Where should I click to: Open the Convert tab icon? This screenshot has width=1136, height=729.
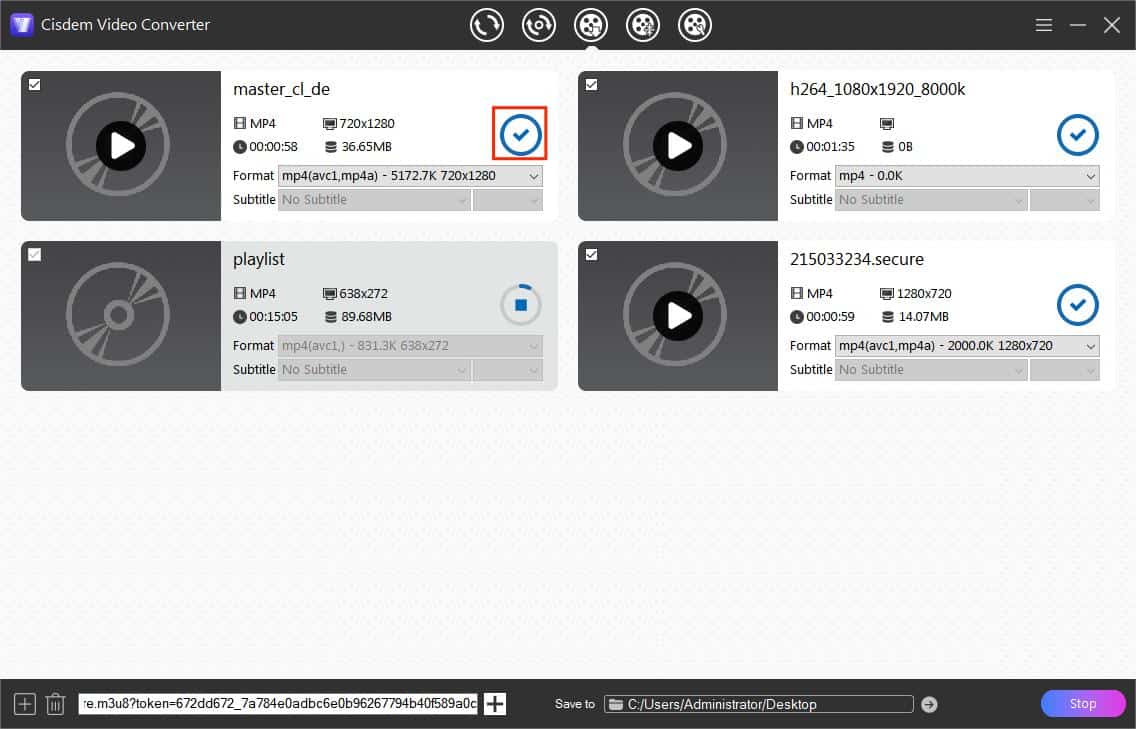486,25
